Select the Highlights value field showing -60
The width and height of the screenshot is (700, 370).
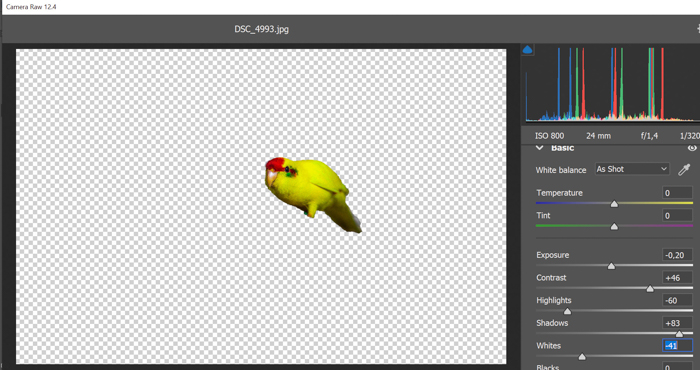pyautogui.click(x=677, y=300)
